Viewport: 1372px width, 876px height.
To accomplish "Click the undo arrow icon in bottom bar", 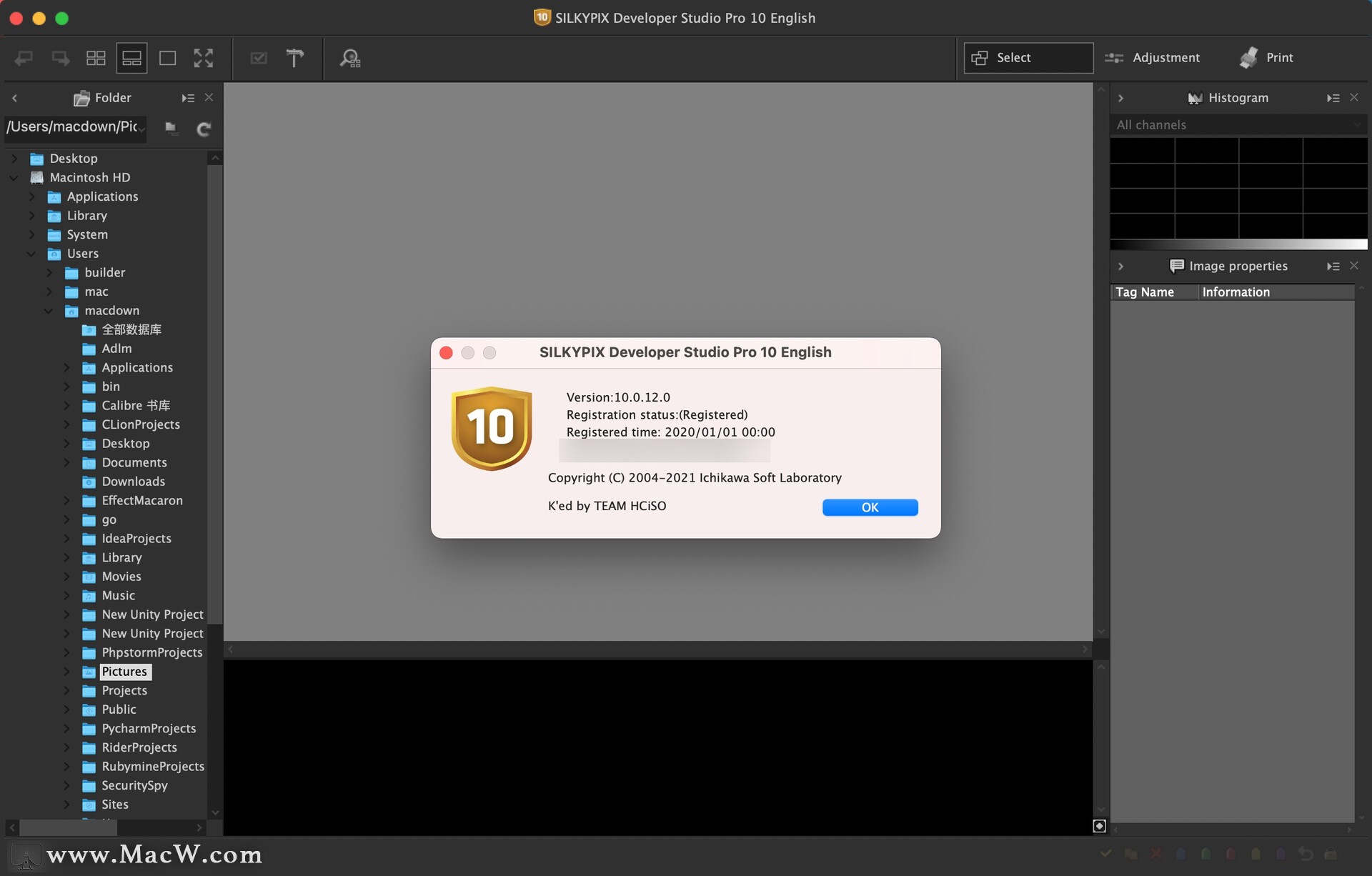I will (x=1306, y=853).
